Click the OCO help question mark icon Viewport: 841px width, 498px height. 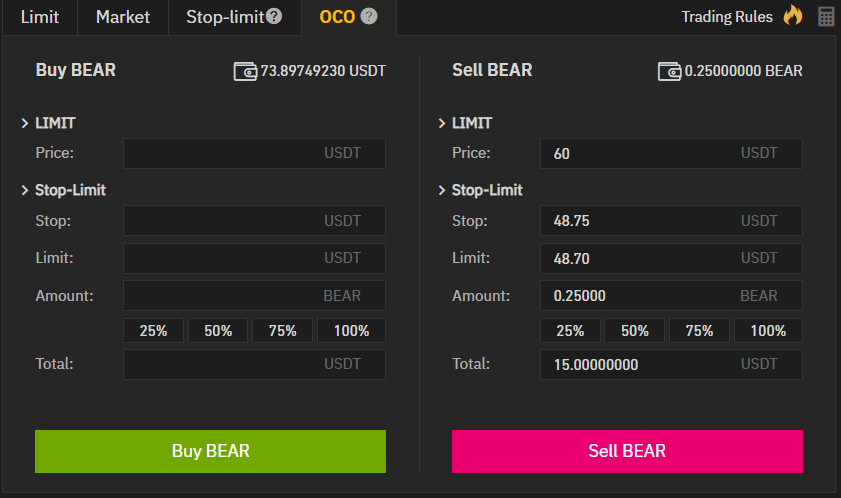coord(369,17)
